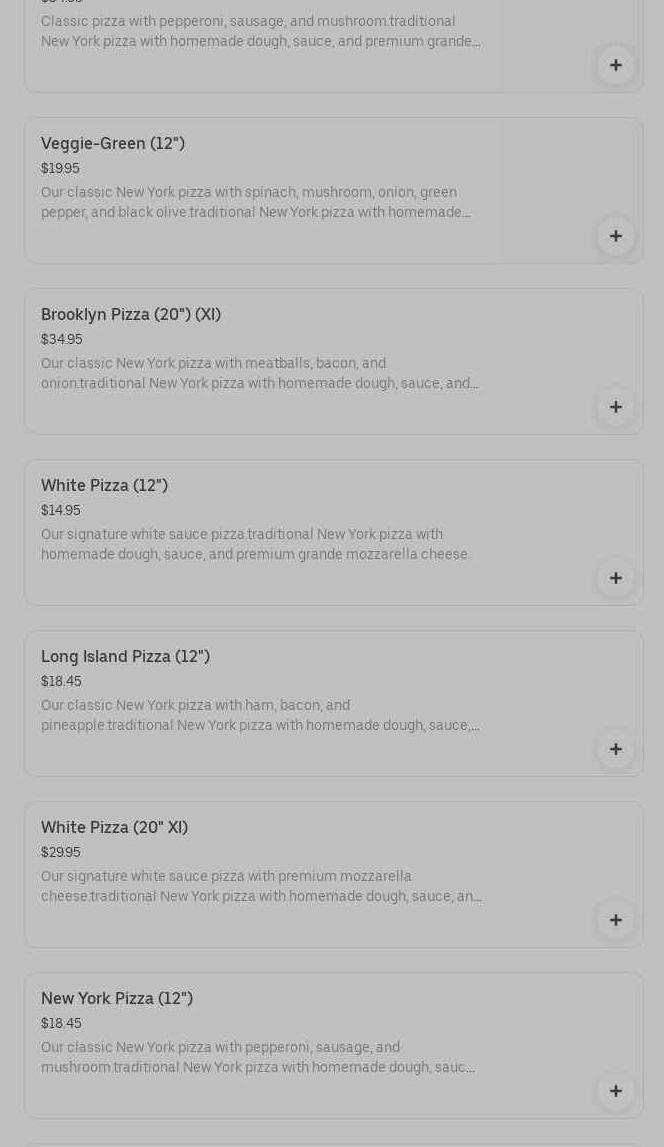
Task: Add Brooklyn Pizza (20") with plus icon
Action: (x=615, y=407)
